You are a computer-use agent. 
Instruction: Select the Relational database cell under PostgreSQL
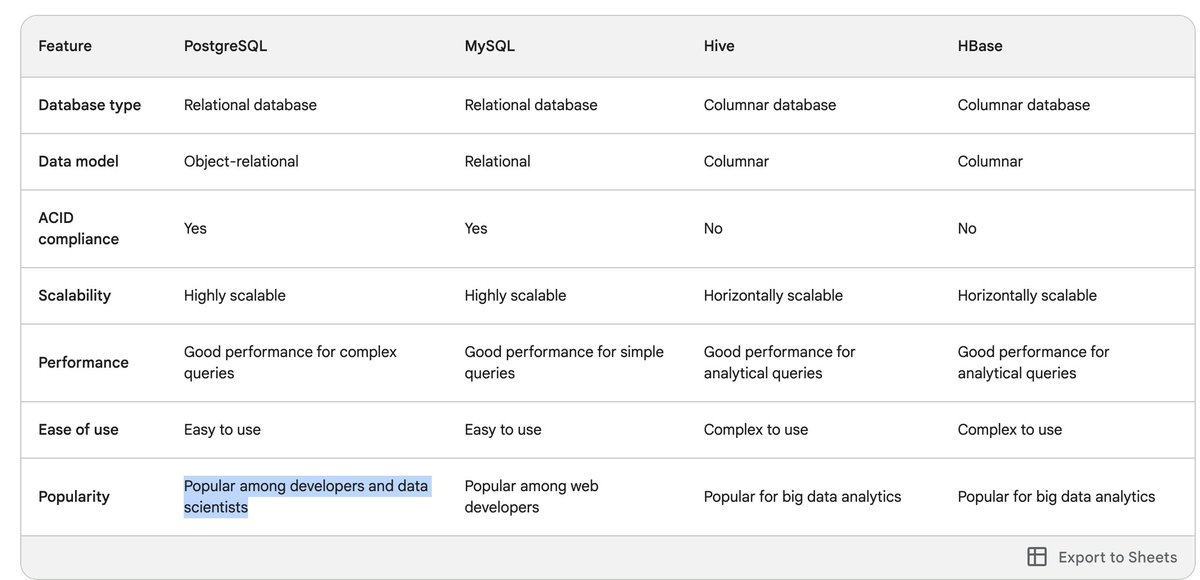(250, 104)
